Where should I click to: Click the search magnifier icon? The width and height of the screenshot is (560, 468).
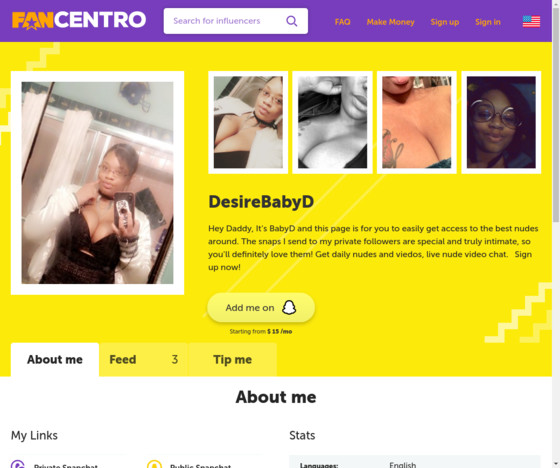click(x=292, y=21)
